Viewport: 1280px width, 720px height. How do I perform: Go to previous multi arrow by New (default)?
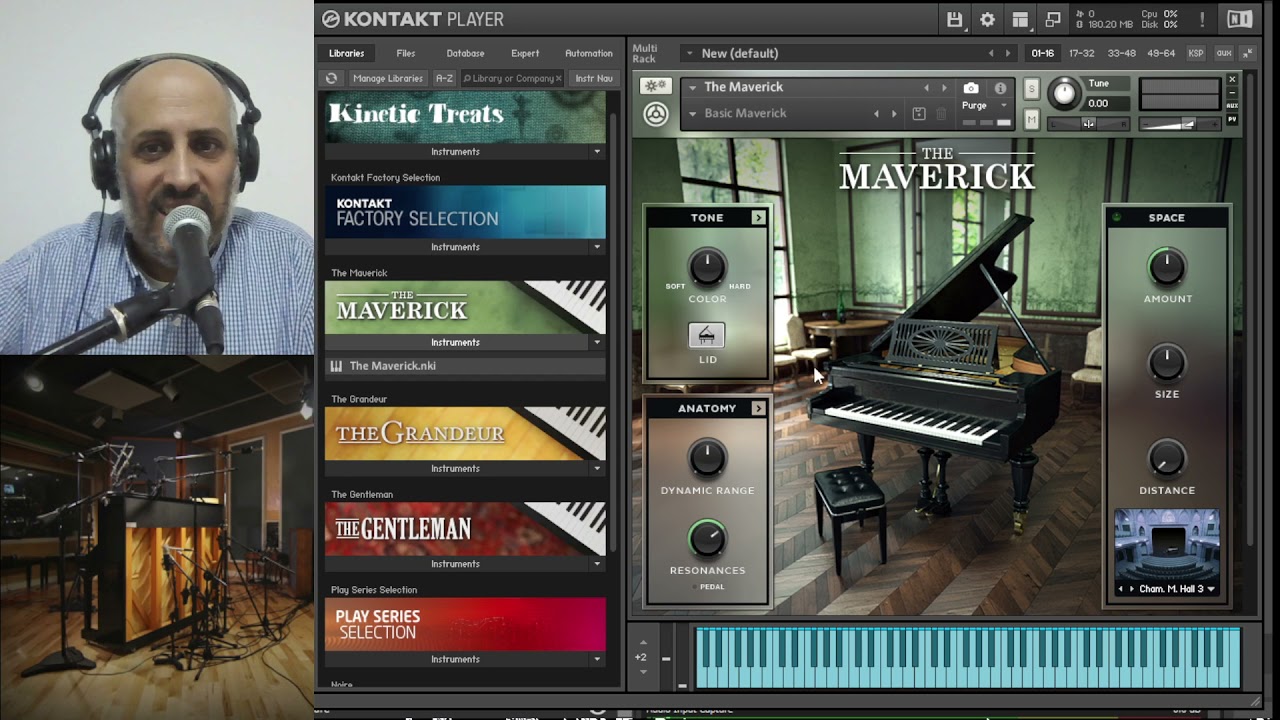[x=991, y=53]
